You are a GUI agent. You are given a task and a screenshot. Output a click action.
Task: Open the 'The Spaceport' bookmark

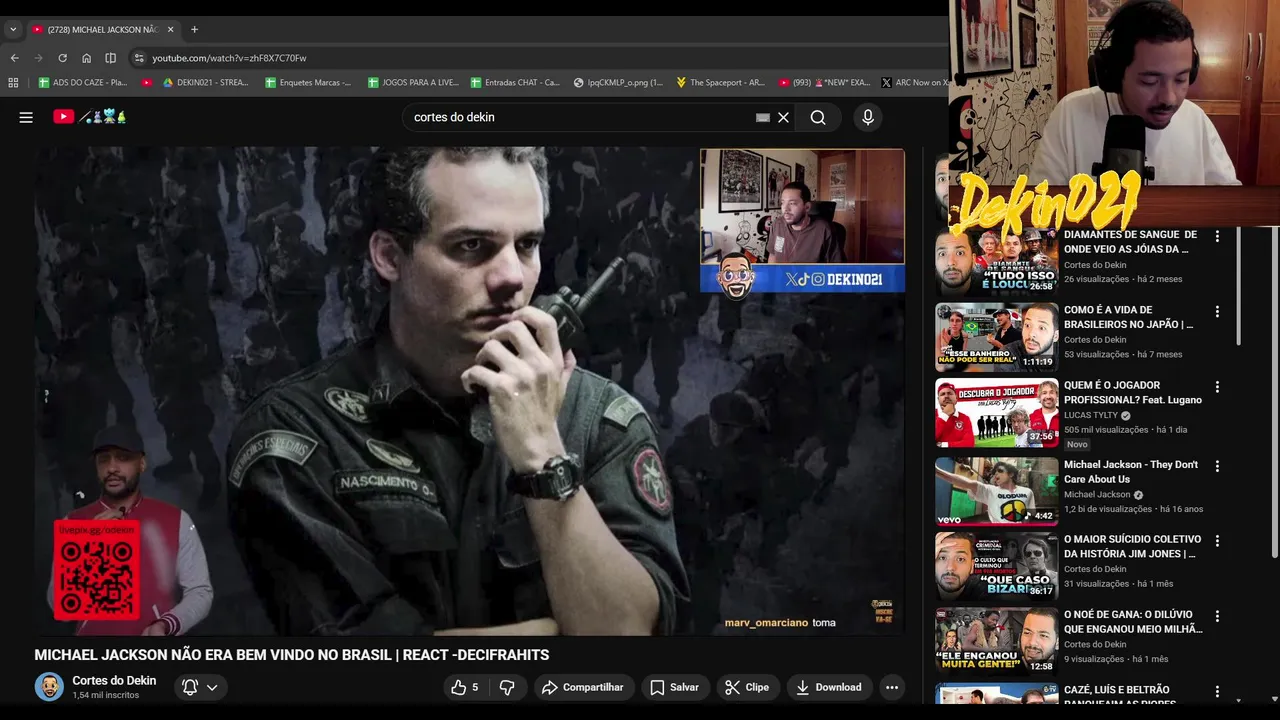(720, 83)
